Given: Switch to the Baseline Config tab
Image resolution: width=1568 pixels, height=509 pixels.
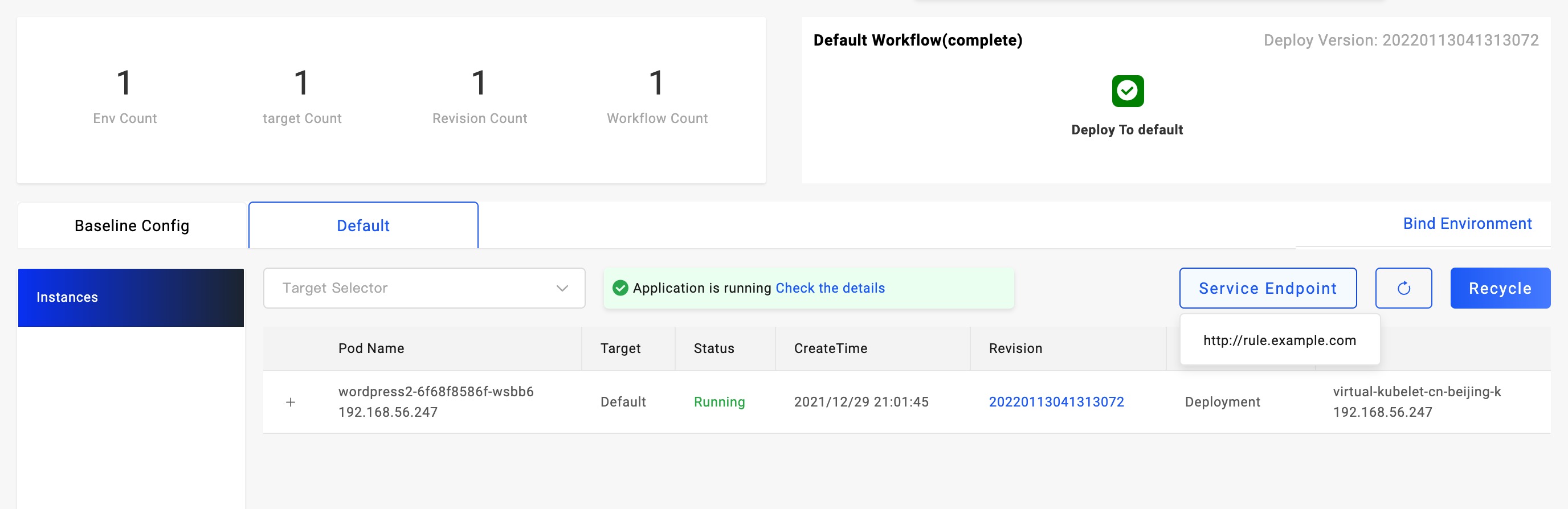Looking at the screenshot, I should coord(132,225).
